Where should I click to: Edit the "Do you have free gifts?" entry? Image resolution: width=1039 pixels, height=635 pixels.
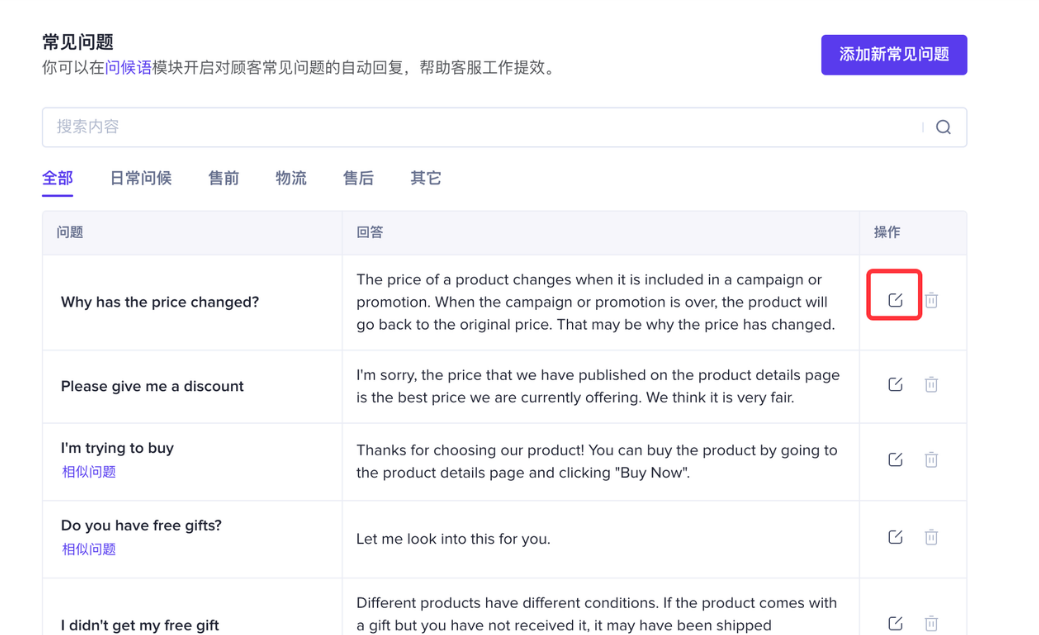click(895, 537)
